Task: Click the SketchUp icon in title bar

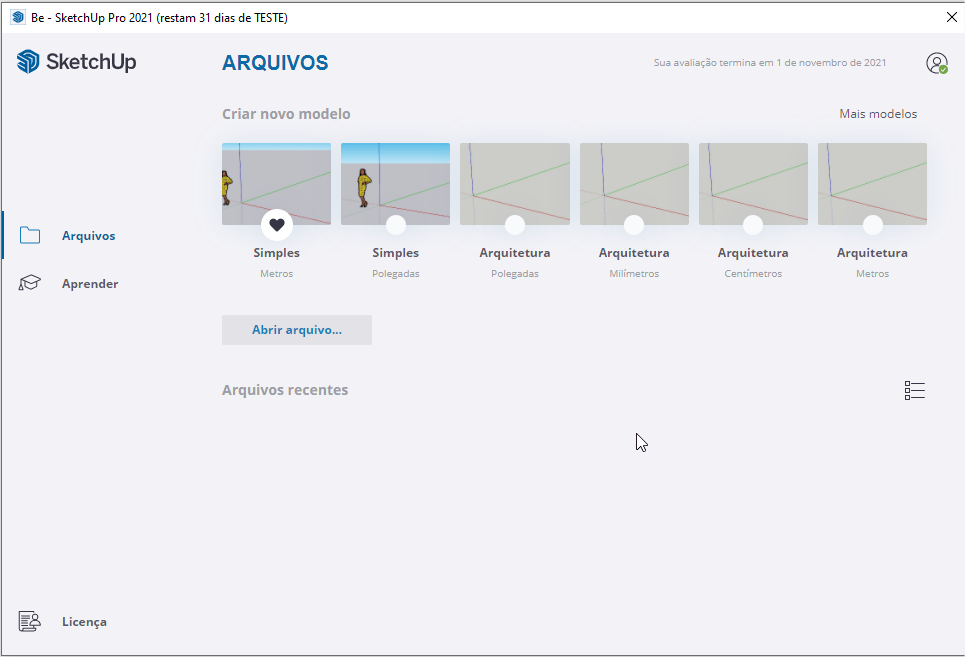Action: coord(17,17)
